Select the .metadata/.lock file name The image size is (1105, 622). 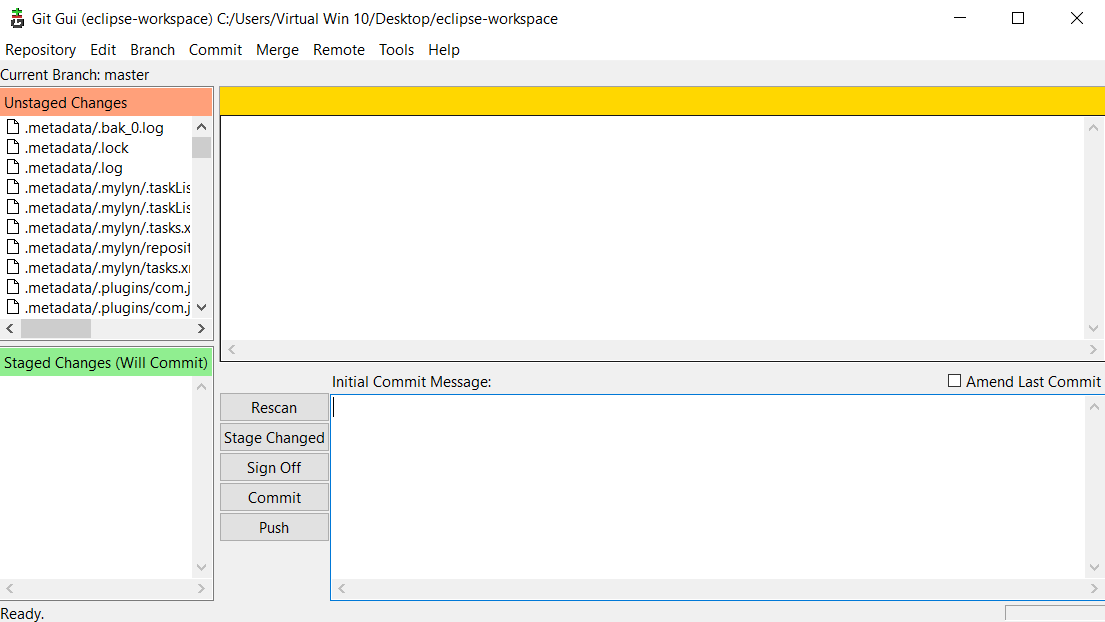[77, 148]
